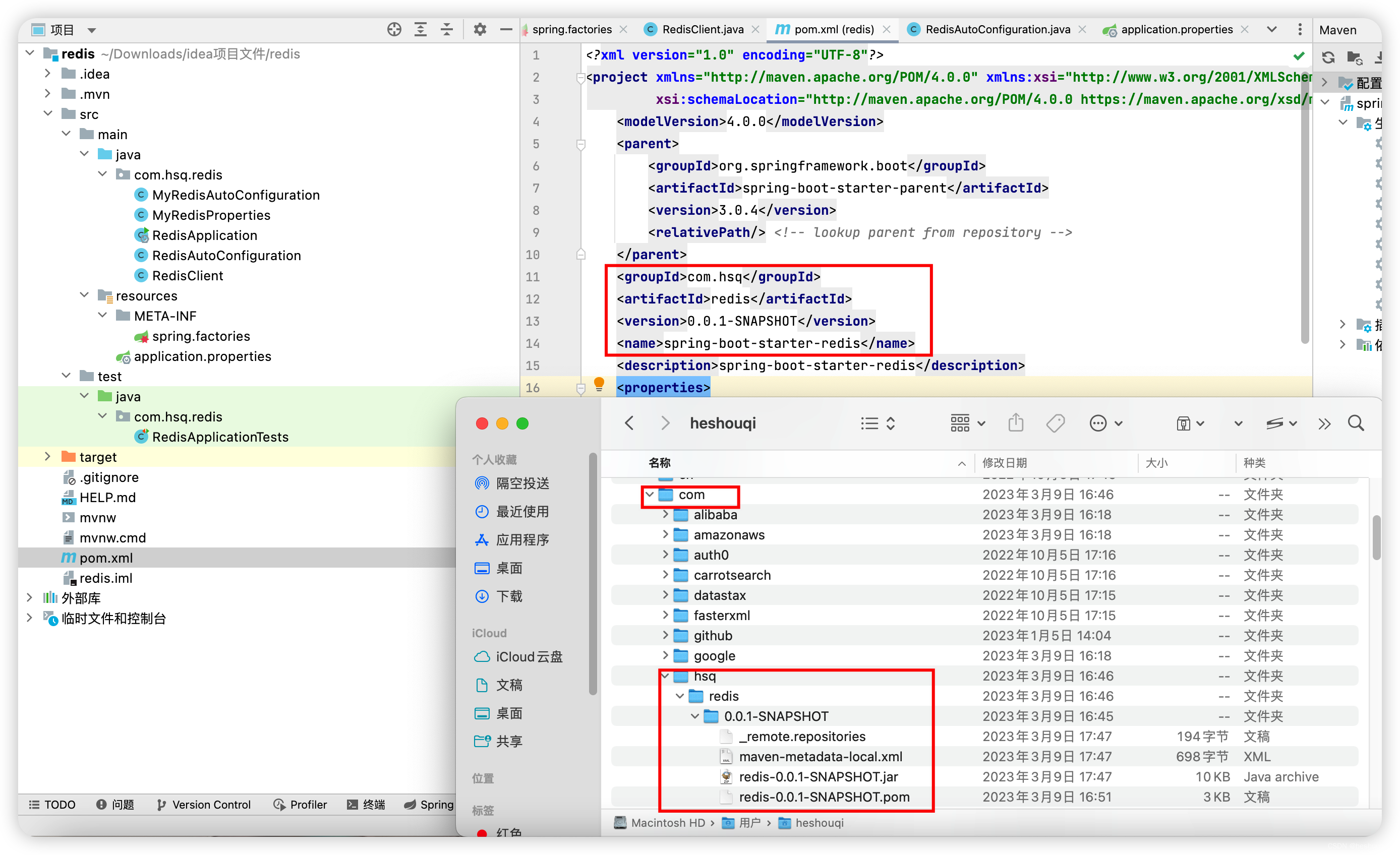Click the locate target crosshair icon in project panel
Viewport: 1400px width, 855px height.
point(394,30)
